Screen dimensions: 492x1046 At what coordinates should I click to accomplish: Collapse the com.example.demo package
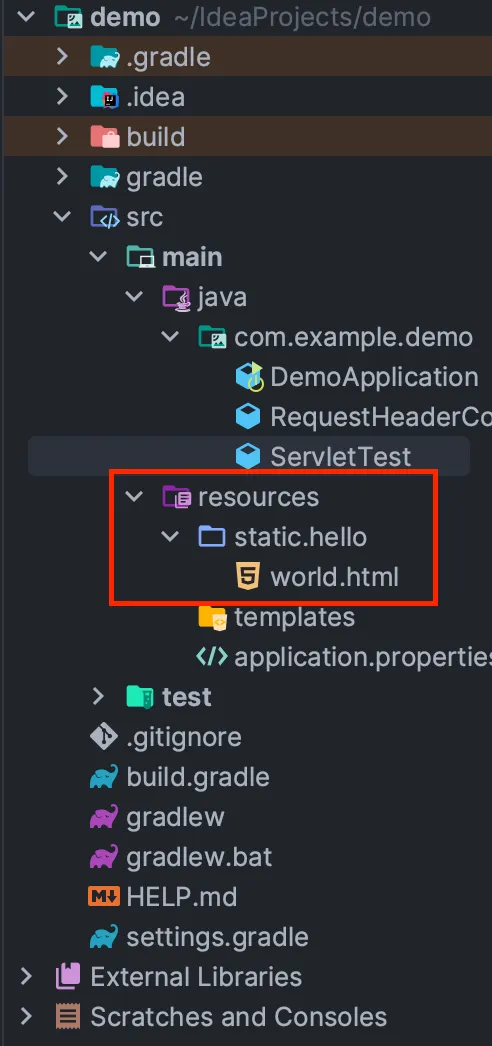coord(171,337)
